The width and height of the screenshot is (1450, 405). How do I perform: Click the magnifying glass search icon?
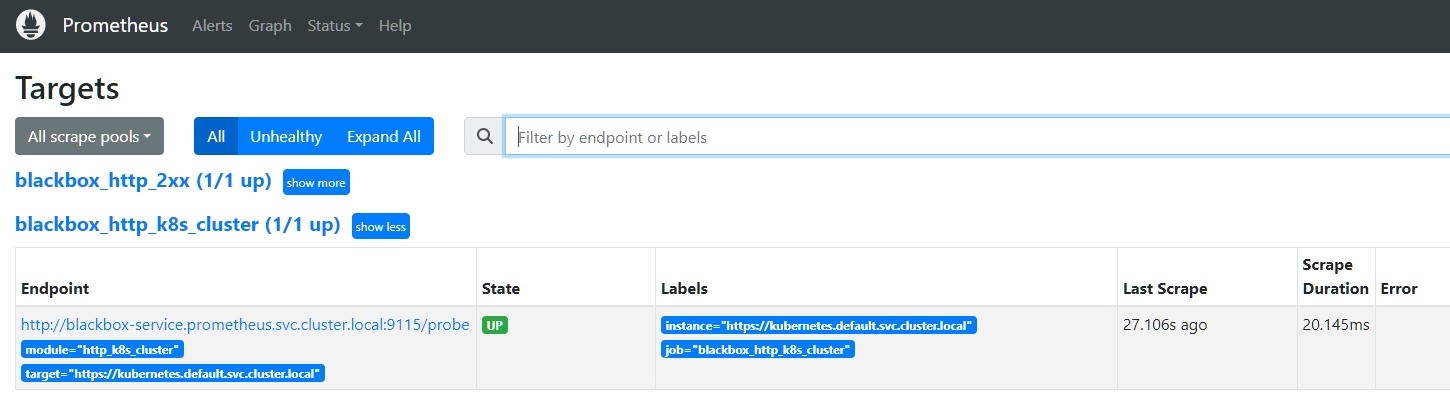tap(485, 137)
